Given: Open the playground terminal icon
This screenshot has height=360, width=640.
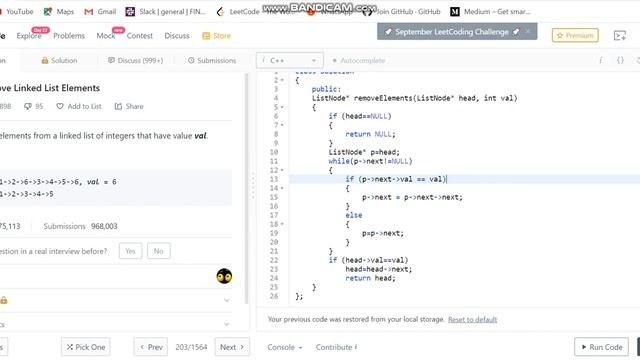Looking at the screenshot, I should tap(620, 36).
